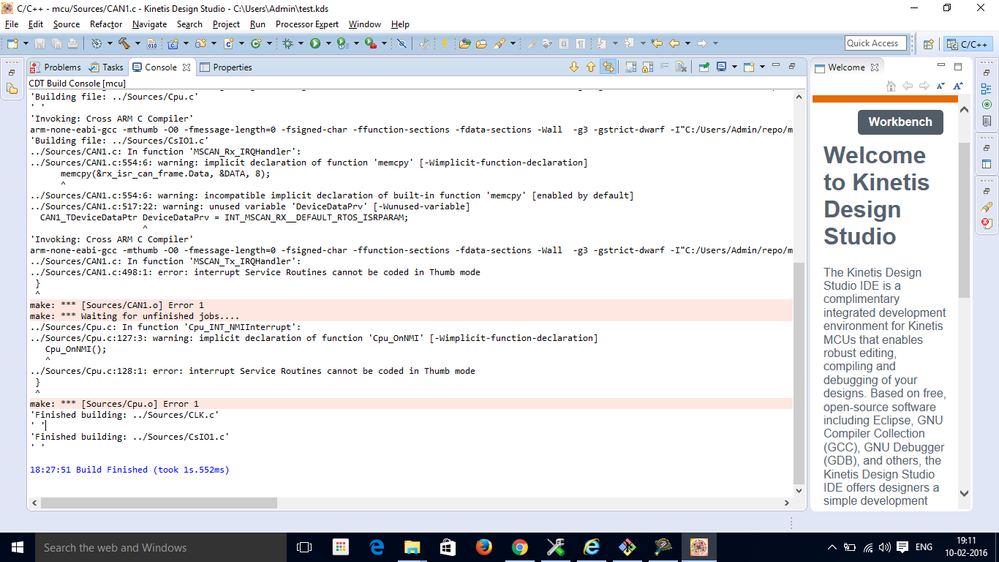Click the Quick Access input field
Screen dimensions: 999x562
[876, 43]
